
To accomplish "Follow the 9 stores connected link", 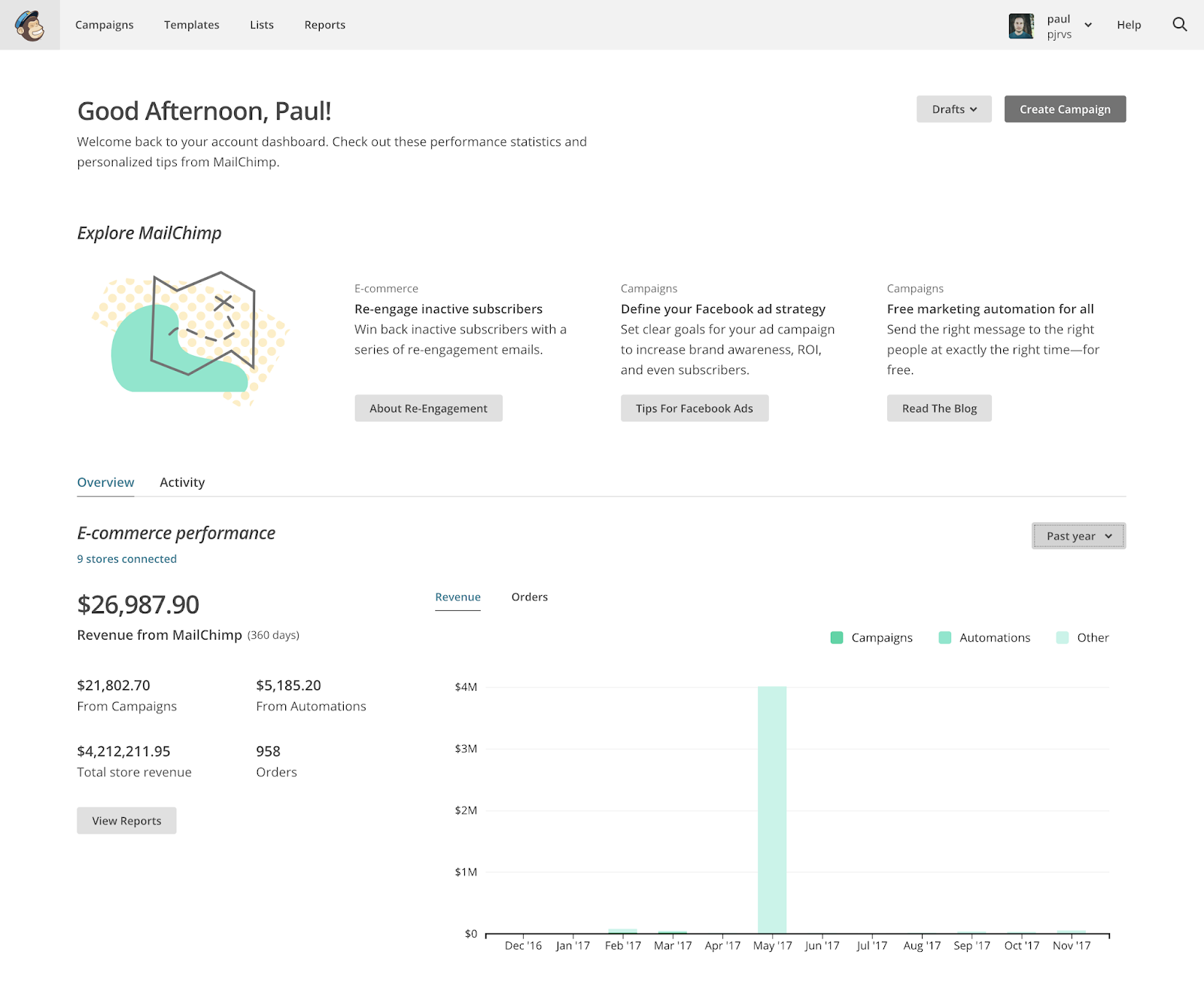I will pos(126,559).
